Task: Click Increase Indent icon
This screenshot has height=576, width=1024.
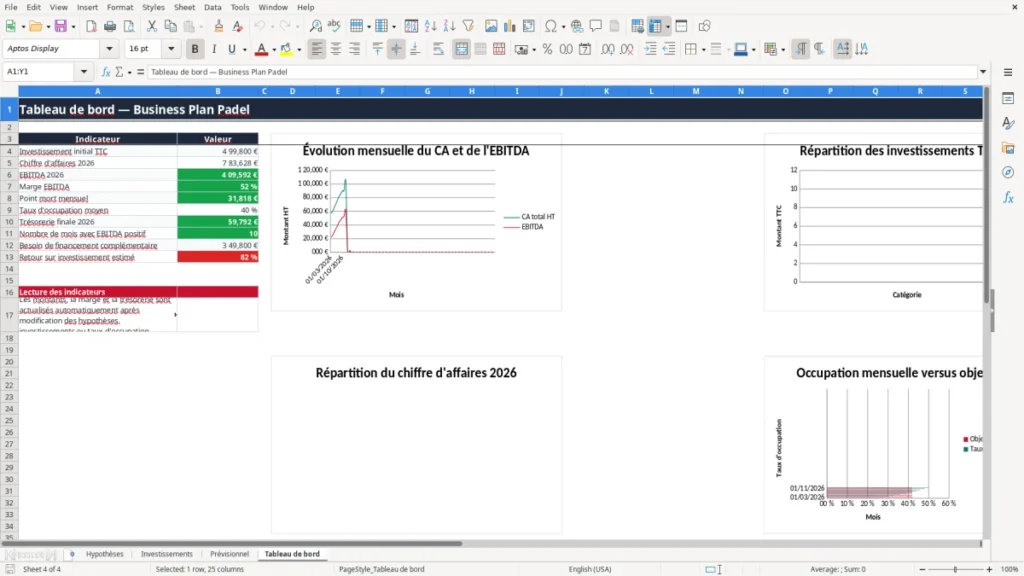Action: tap(650, 49)
